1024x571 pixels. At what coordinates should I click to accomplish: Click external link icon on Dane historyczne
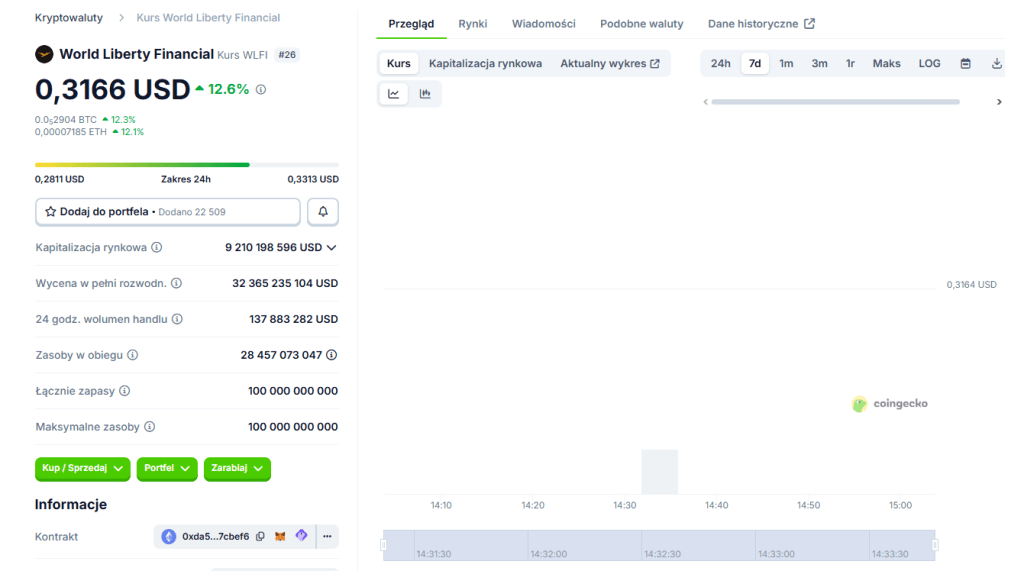point(810,24)
